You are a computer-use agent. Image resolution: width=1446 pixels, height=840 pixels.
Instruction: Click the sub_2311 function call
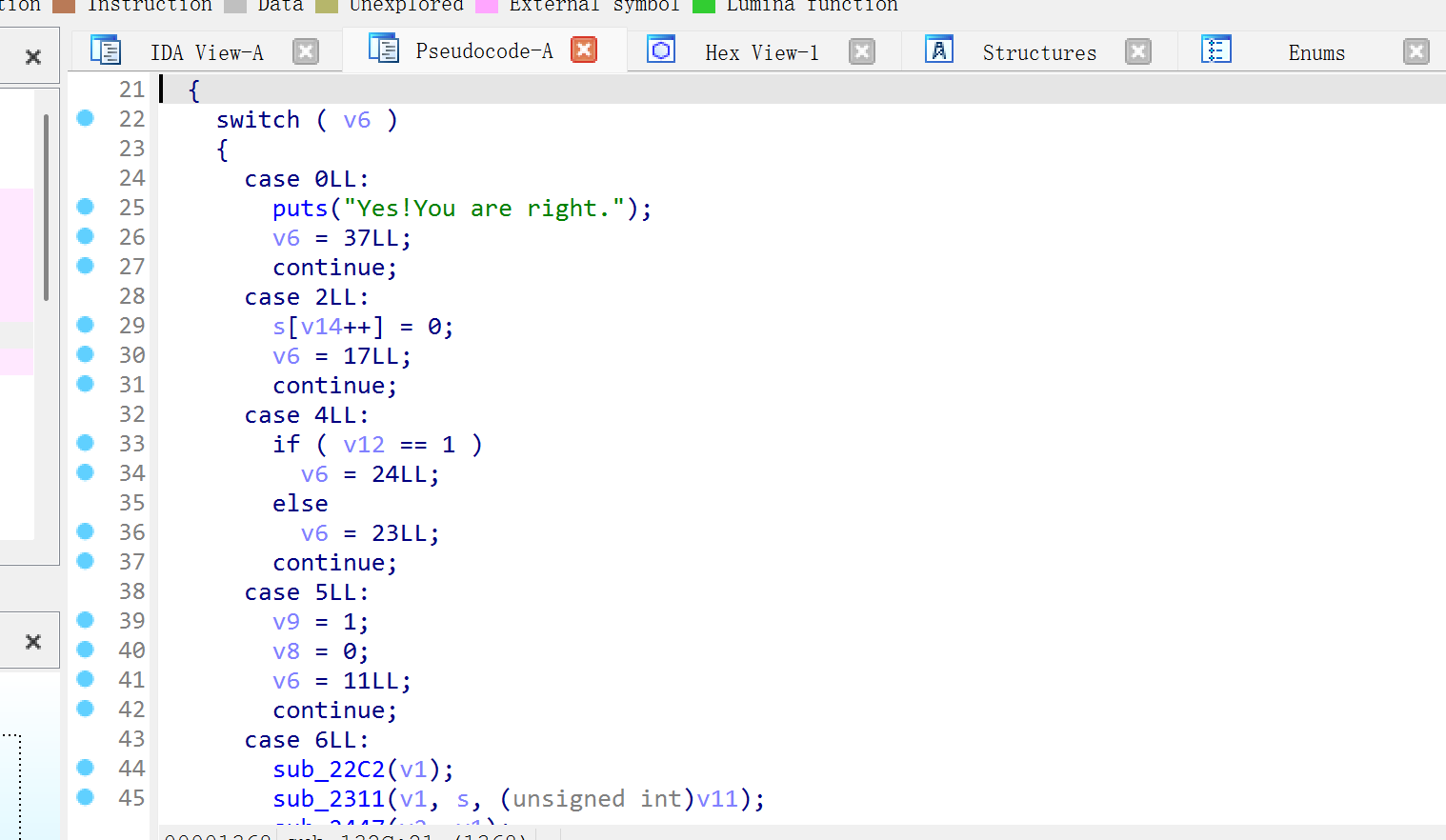[330, 799]
